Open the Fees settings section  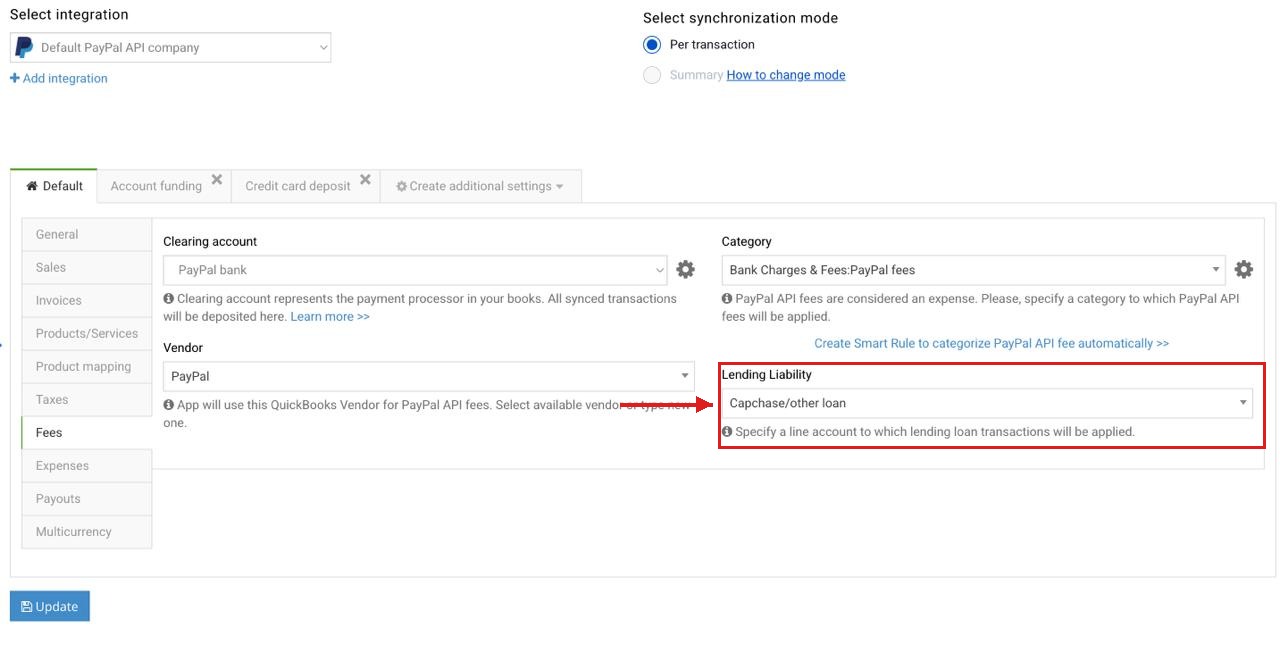point(87,432)
